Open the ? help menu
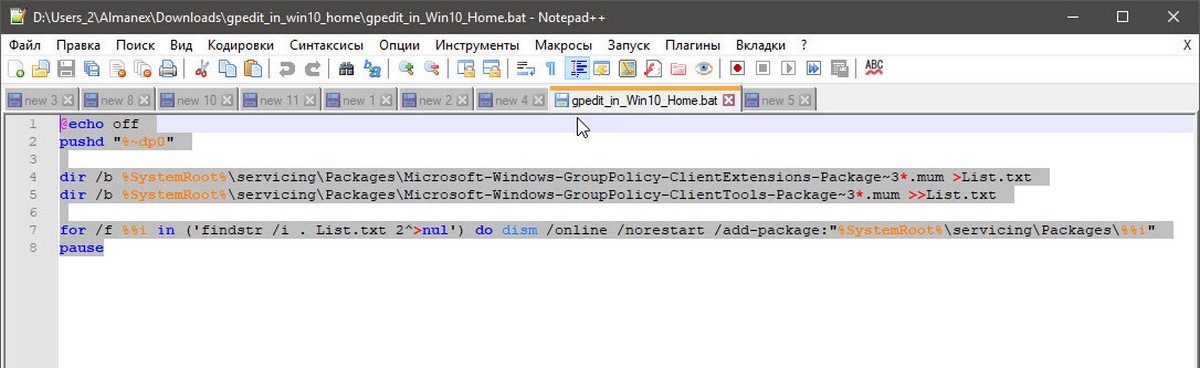1200x368 pixels. 804,45
